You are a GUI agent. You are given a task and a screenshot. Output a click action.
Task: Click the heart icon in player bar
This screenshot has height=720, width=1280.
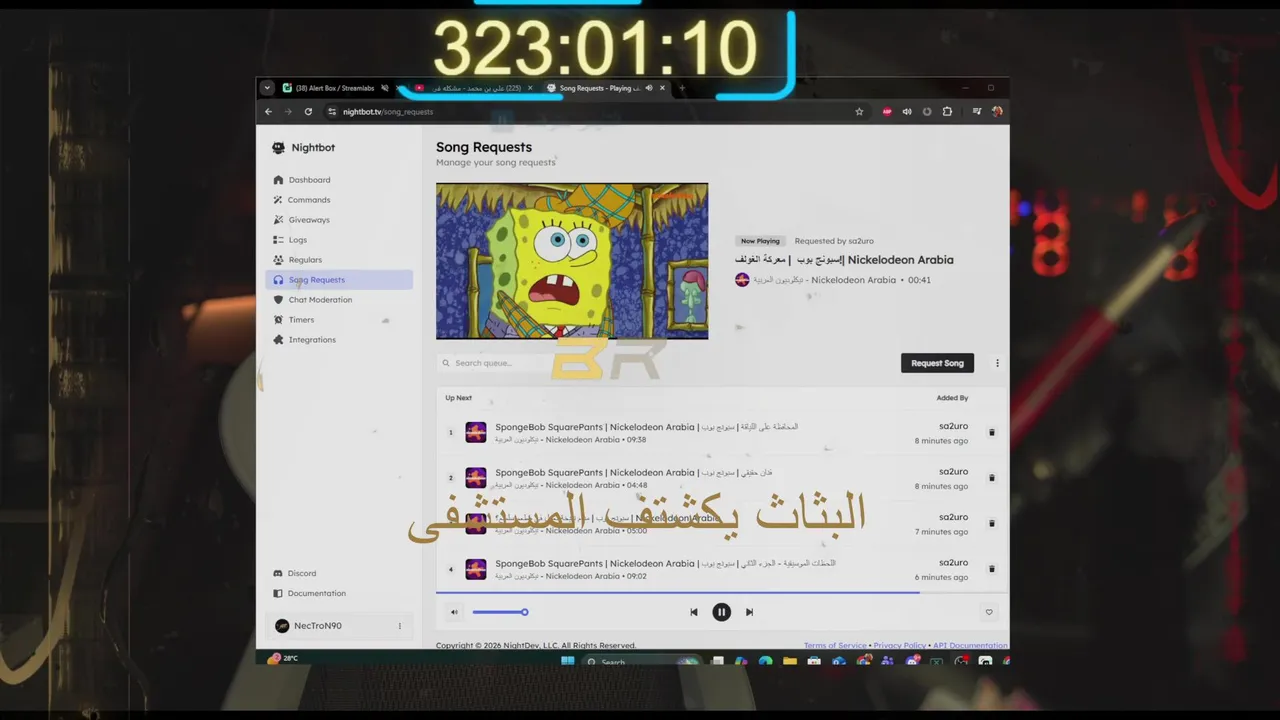pyautogui.click(x=989, y=612)
